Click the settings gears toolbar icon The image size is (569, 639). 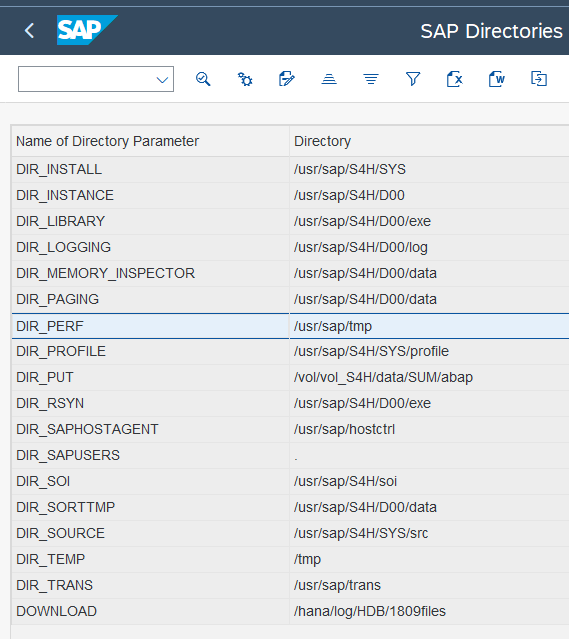point(245,79)
